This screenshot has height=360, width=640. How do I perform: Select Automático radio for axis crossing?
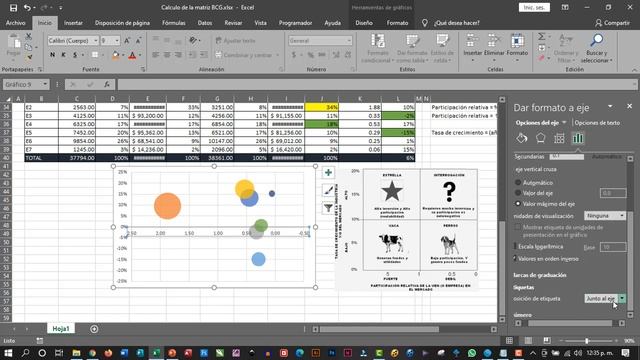(x=518, y=182)
